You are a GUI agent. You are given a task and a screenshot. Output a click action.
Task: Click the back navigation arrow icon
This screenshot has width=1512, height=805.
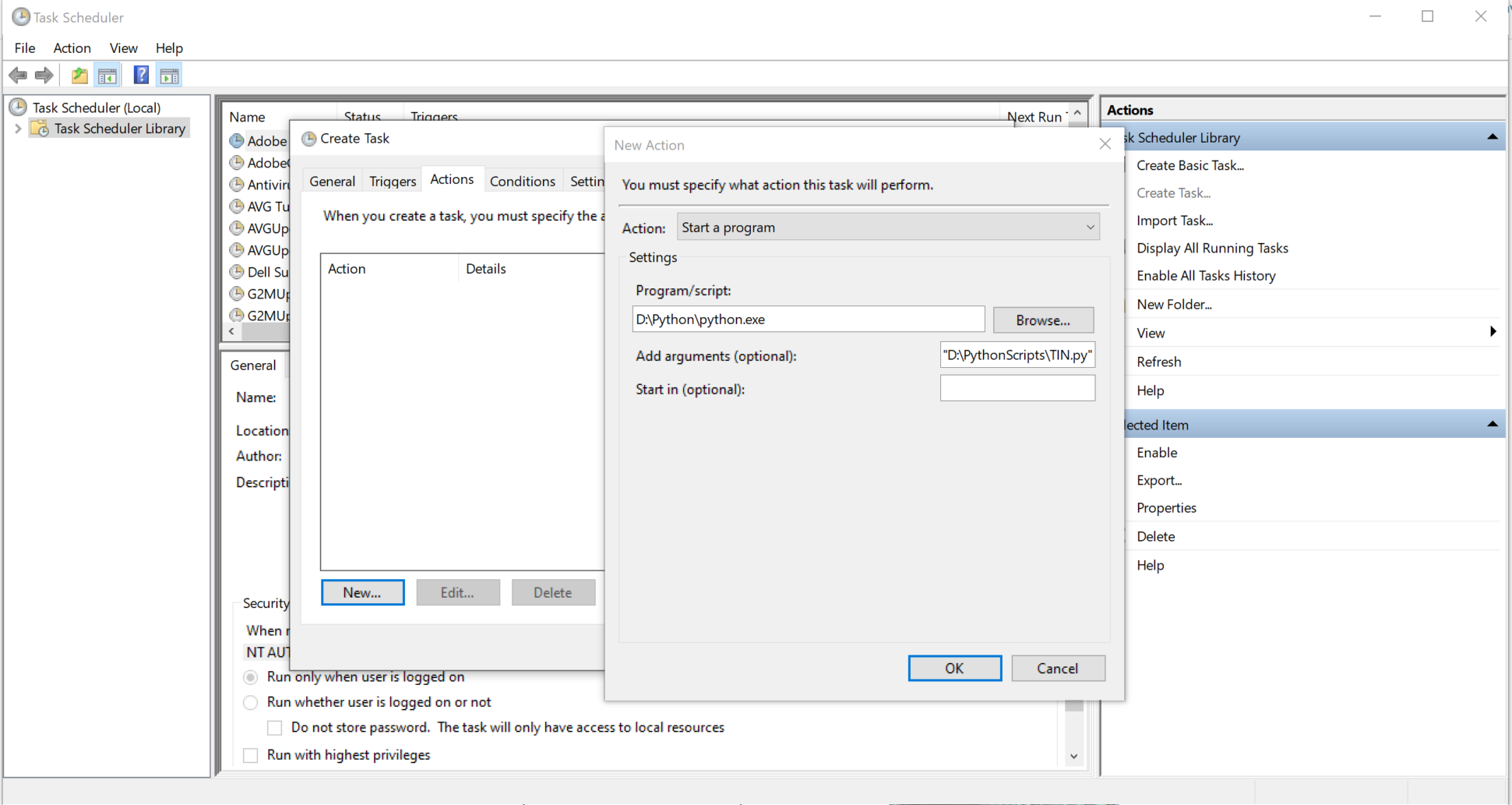[x=17, y=74]
